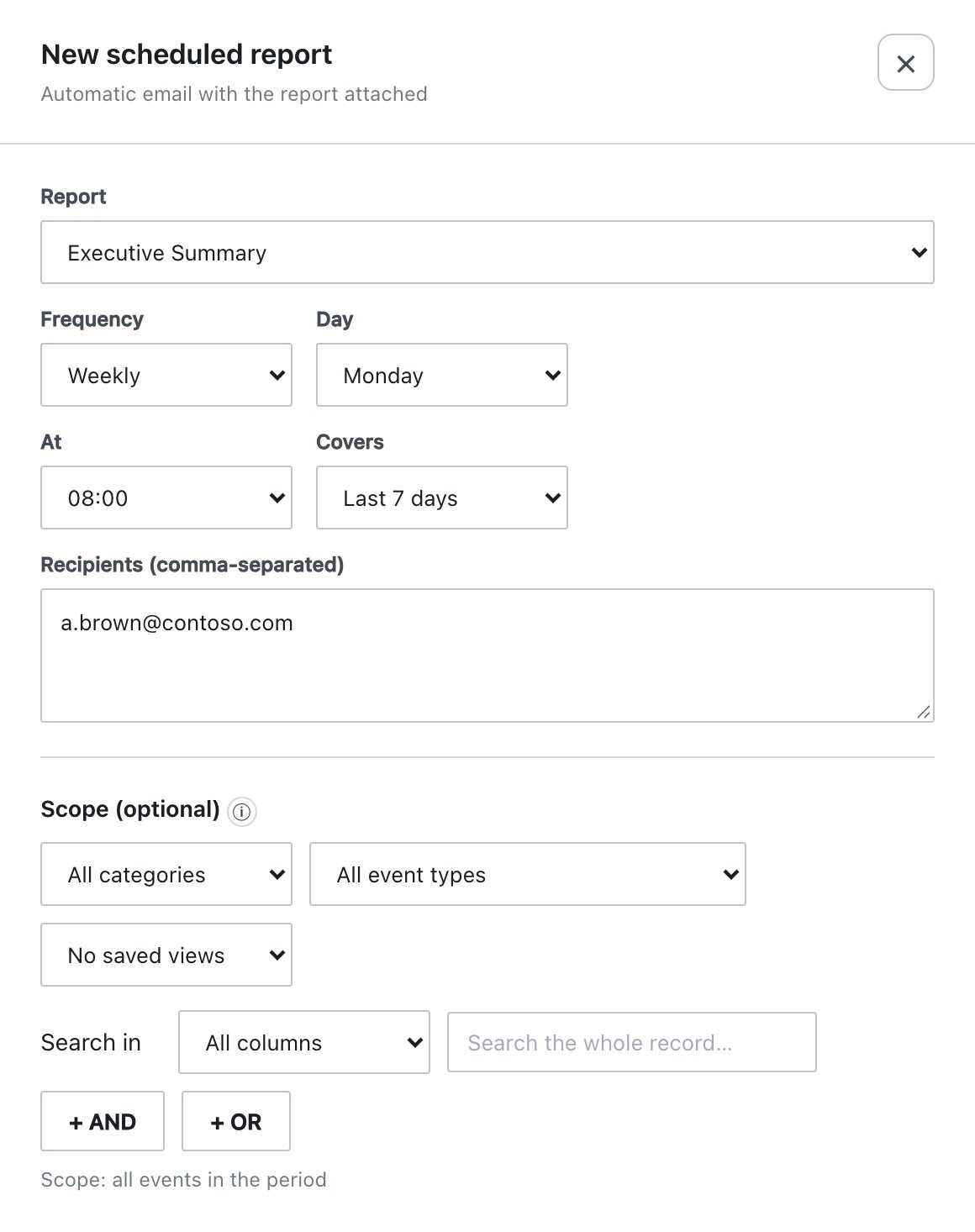Grab the Recipients textarea resize handle
The height and width of the screenshot is (1232, 975).
click(x=924, y=713)
